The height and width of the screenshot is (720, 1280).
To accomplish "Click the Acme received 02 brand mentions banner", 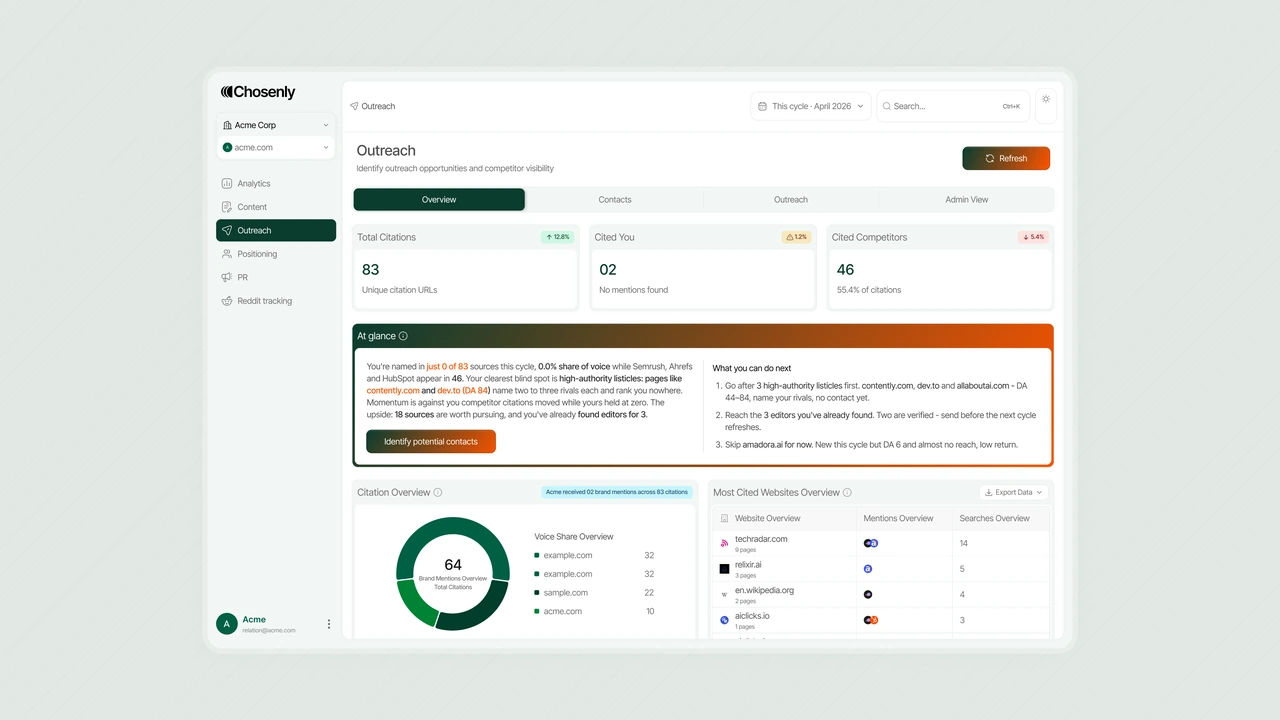I will pos(617,492).
